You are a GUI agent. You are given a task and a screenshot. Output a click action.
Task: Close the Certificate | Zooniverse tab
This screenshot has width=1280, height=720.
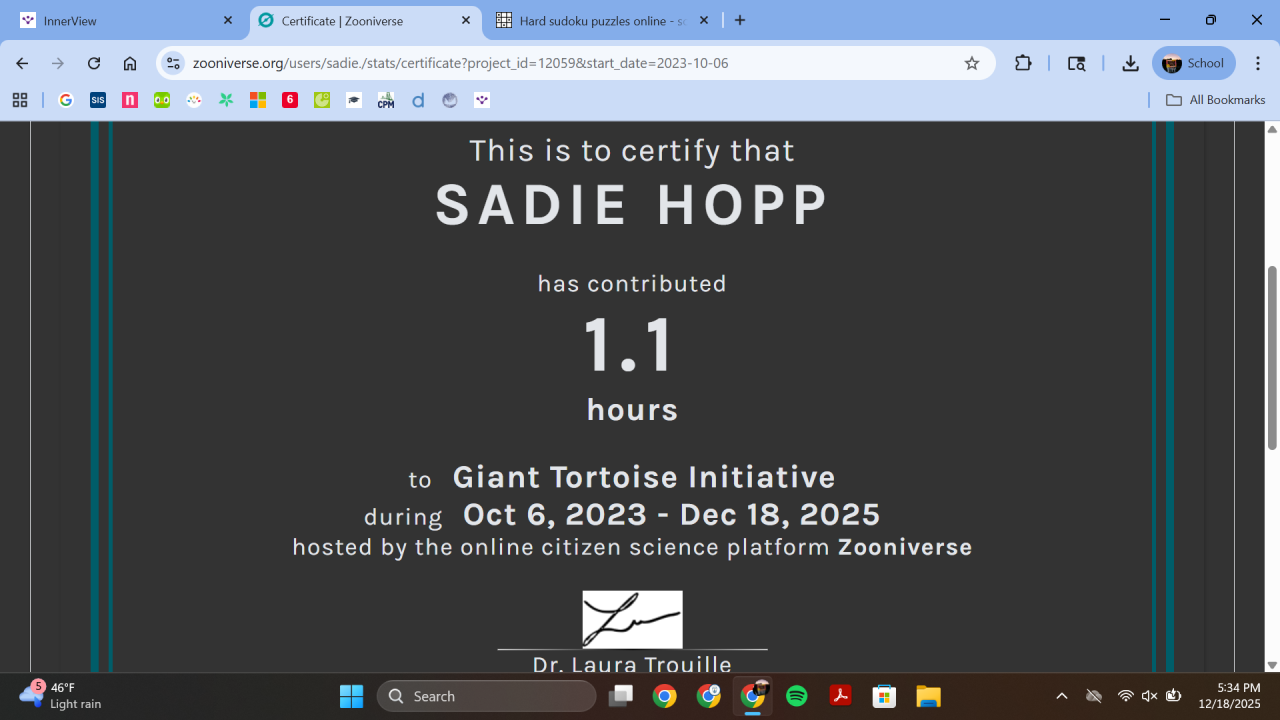click(x=466, y=20)
